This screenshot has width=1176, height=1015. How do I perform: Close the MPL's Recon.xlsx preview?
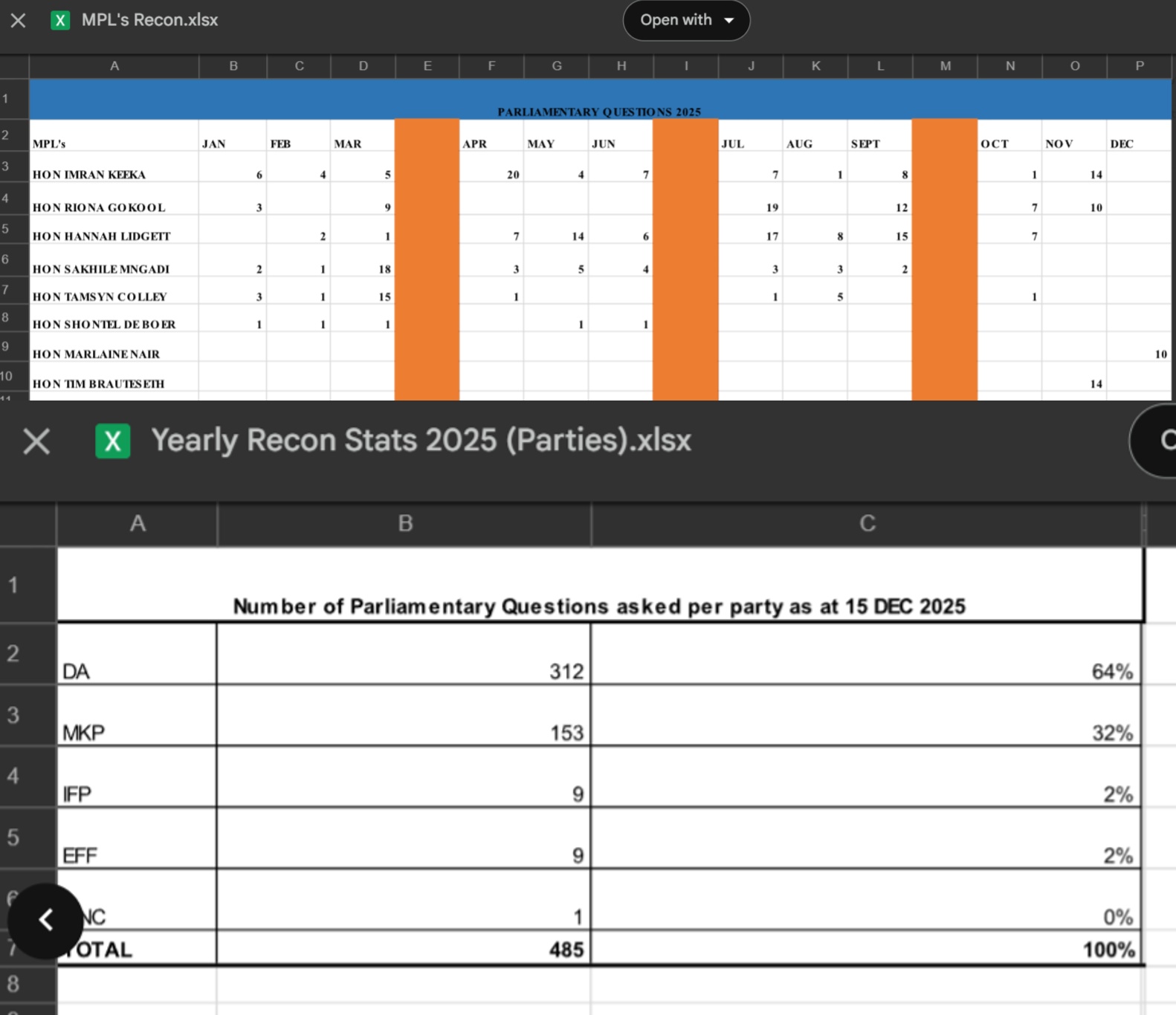(19, 20)
